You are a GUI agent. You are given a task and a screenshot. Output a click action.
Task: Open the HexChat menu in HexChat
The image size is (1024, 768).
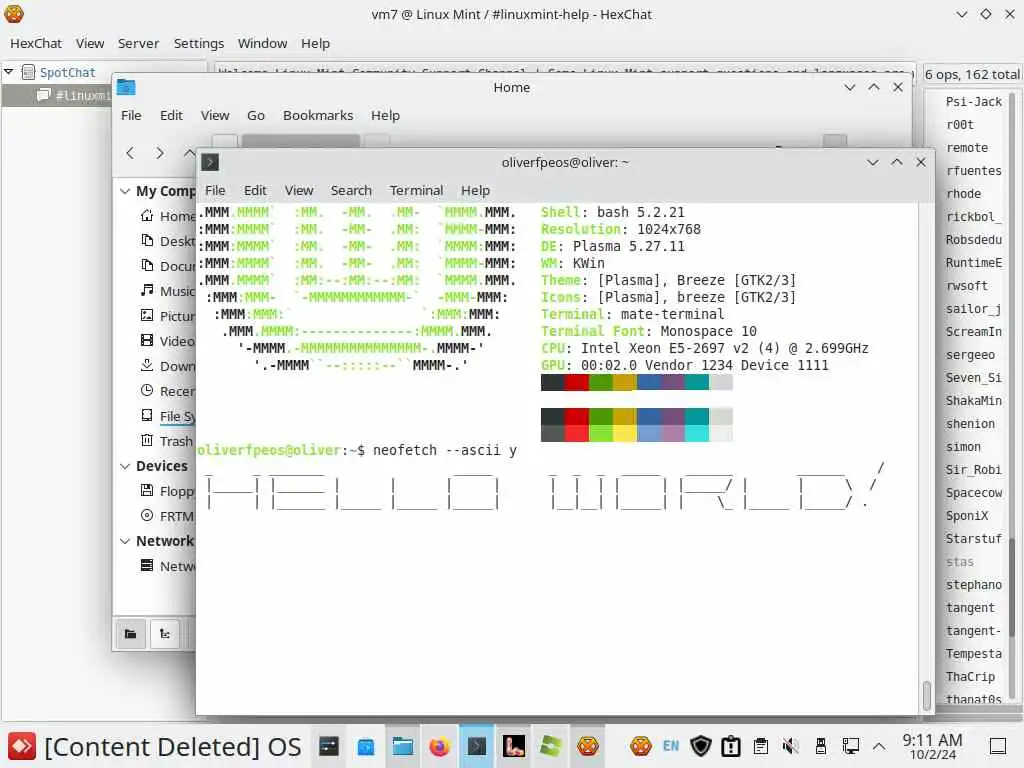[x=36, y=44]
